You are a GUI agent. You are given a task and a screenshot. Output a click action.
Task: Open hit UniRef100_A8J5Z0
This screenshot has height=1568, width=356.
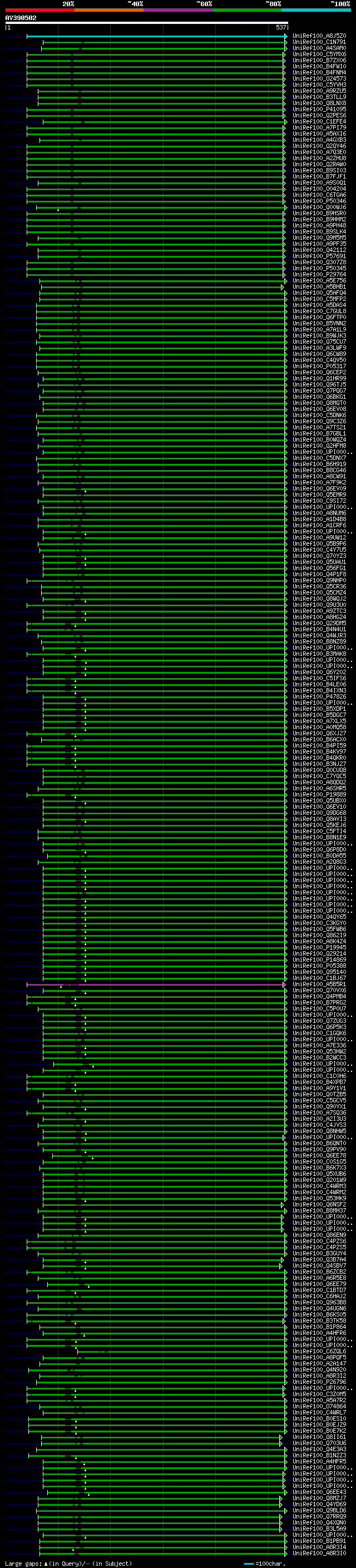click(319, 36)
